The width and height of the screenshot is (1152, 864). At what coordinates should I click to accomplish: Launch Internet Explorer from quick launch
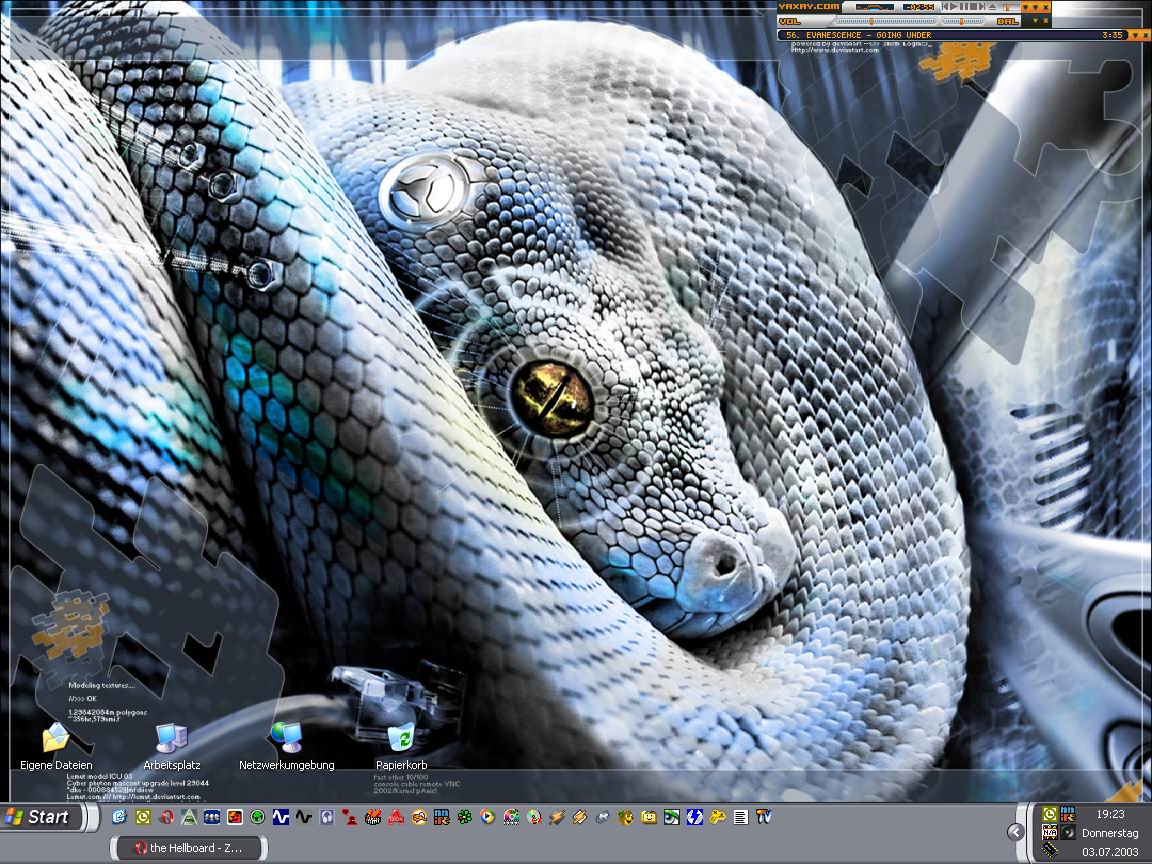point(119,817)
